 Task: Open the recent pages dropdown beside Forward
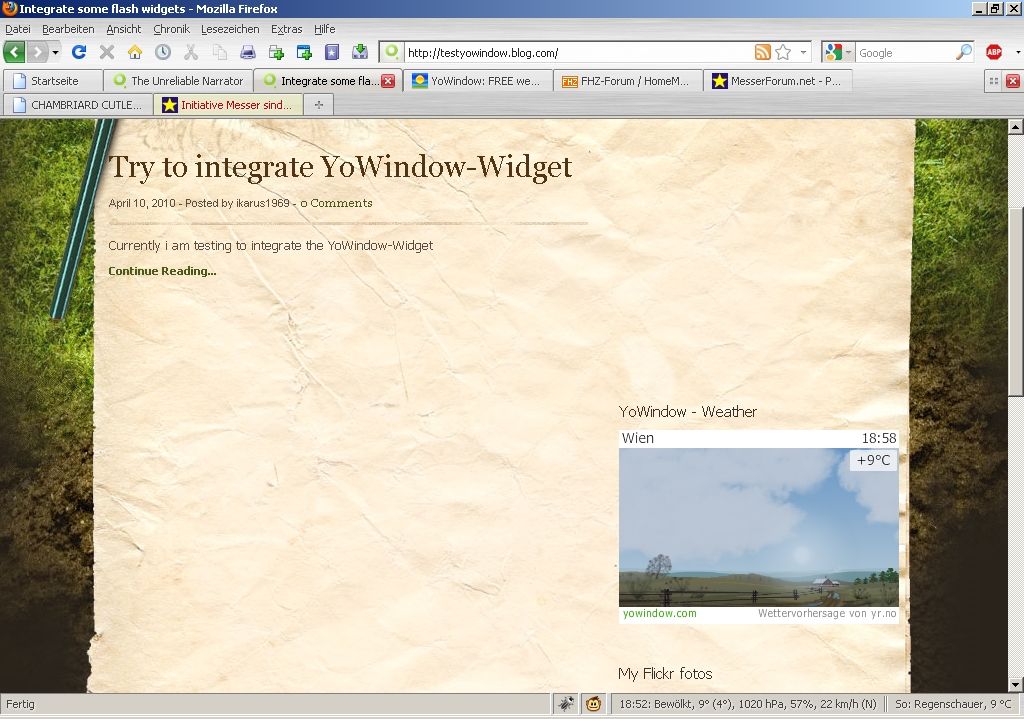coord(54,51)
